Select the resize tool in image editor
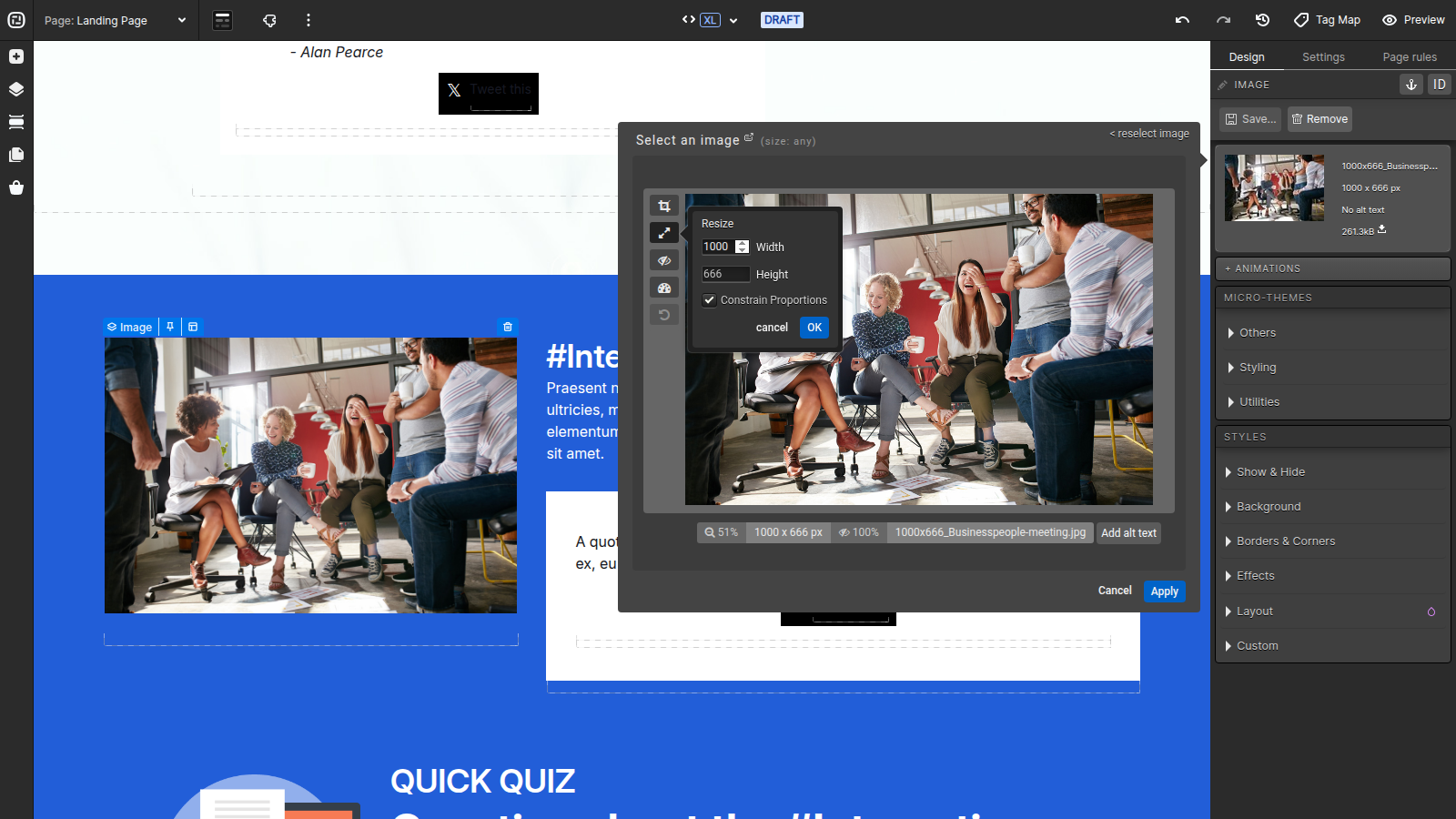The width and height of the screenshot is (1456, 819). [x=664, y=233]
